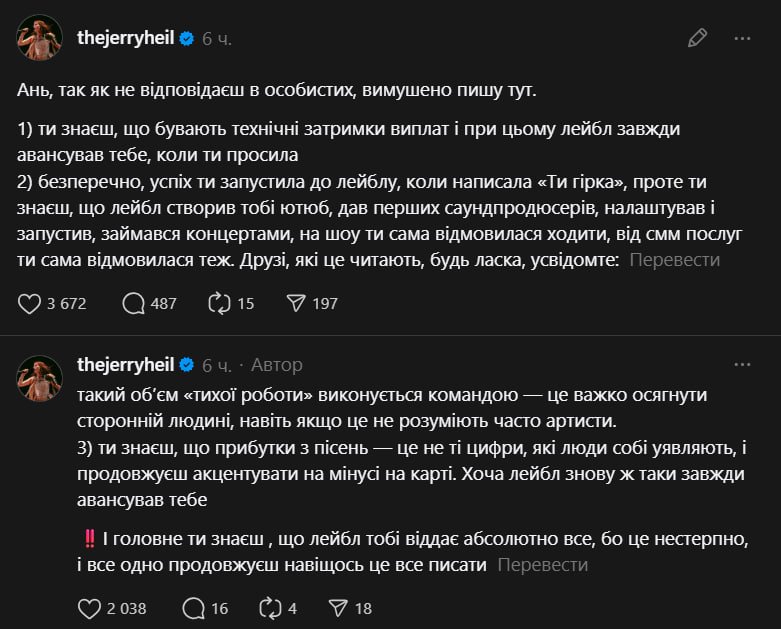
Task: Open the three-dot menu on the second post
Action: (x=742, y=364)
